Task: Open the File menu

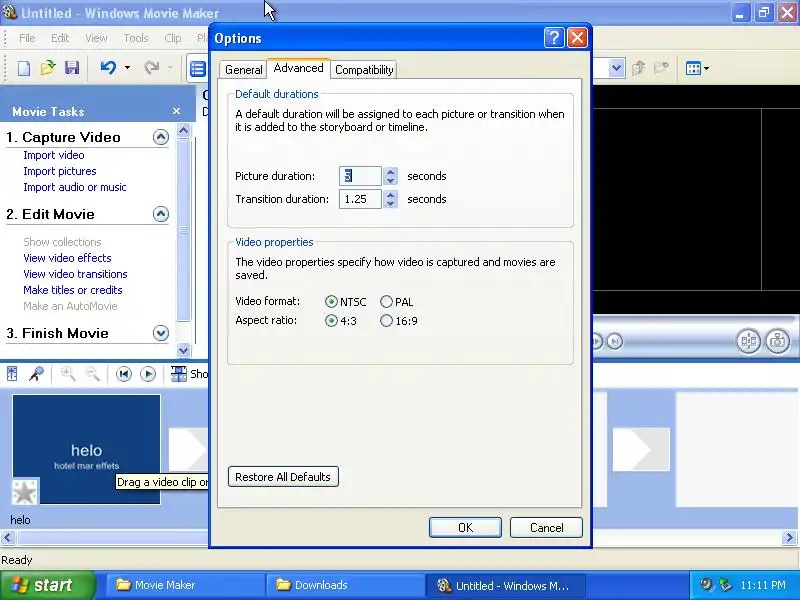Action: (27, 38)
